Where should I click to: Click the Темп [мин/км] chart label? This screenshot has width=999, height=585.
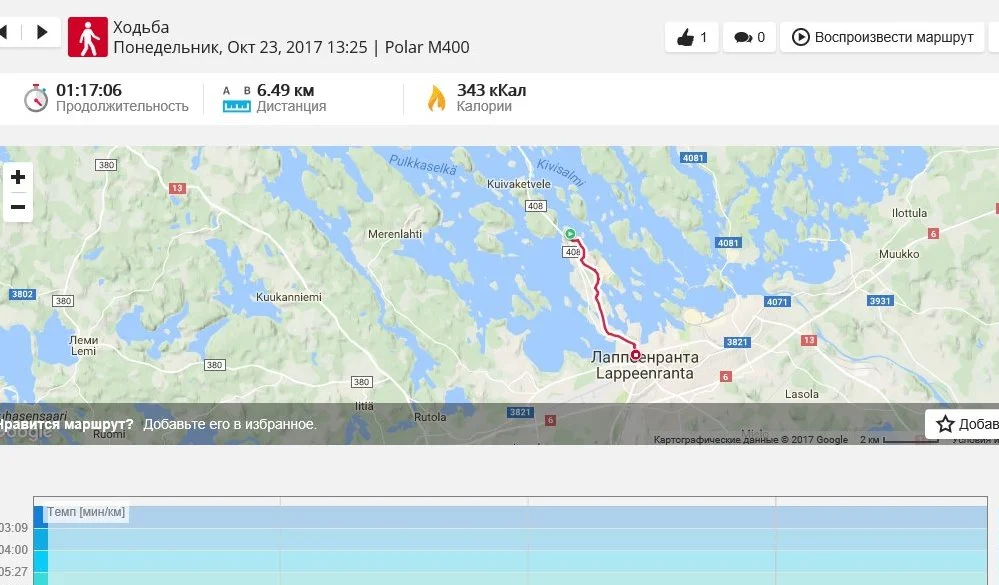(x=86, y=512)
